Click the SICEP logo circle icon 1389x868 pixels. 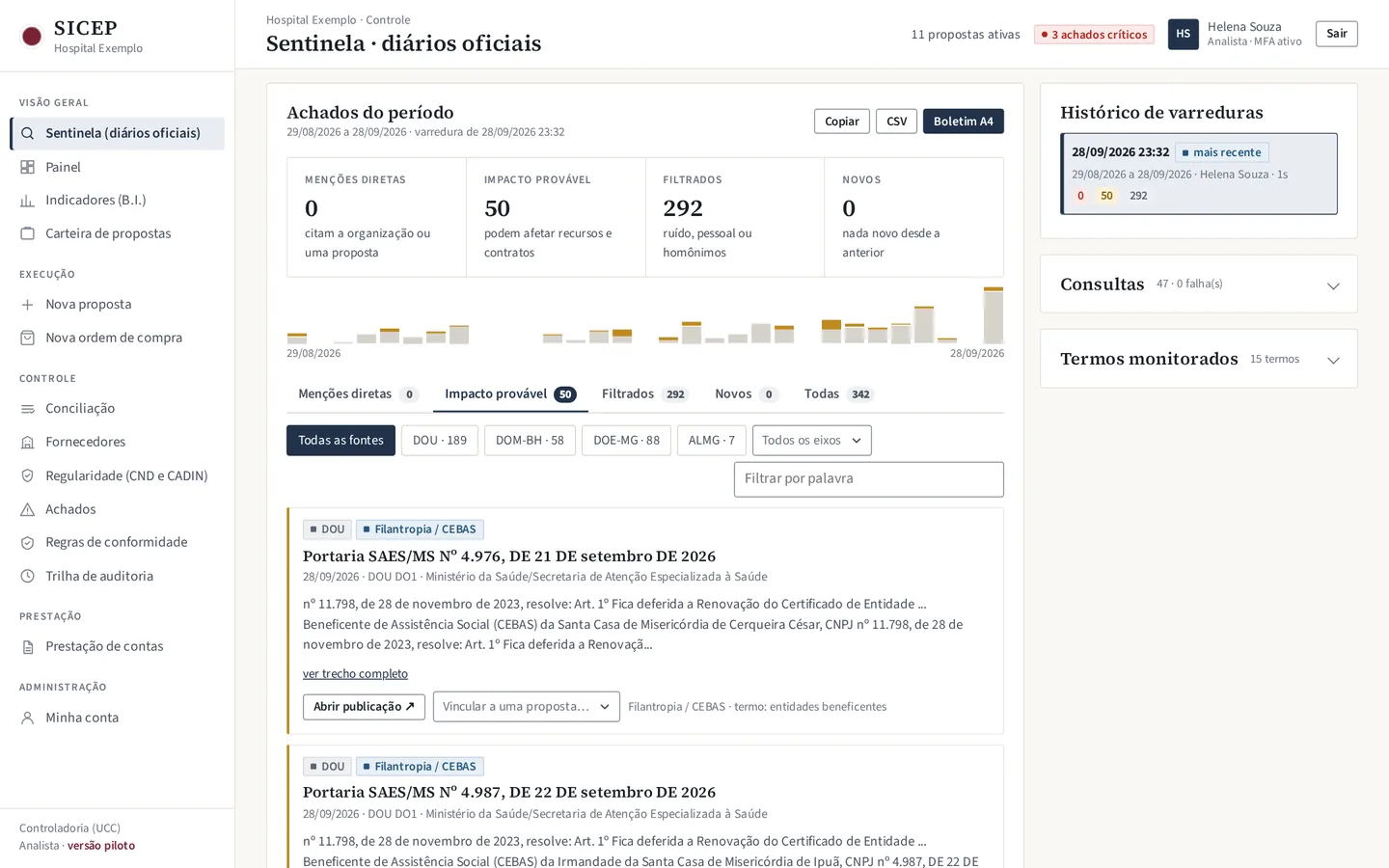pos(32,37)
